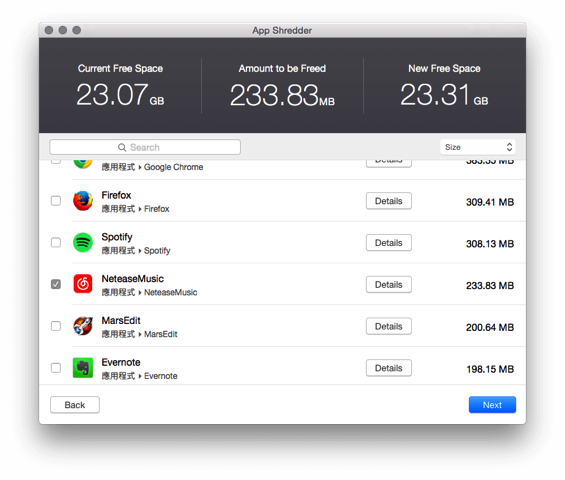Click the 308.13 MB size value
565x480 pixels.
pyautogui.click(x=490, y=244)
